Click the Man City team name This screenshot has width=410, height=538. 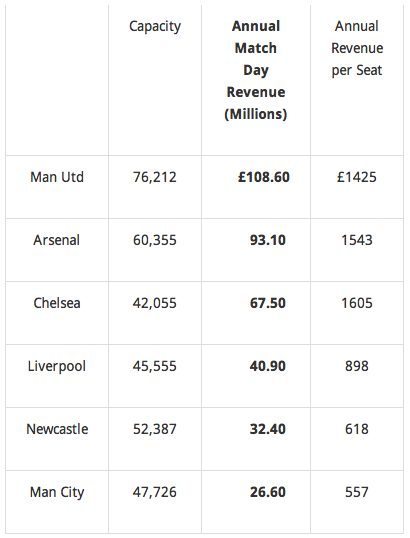click(x=57, y=492)
